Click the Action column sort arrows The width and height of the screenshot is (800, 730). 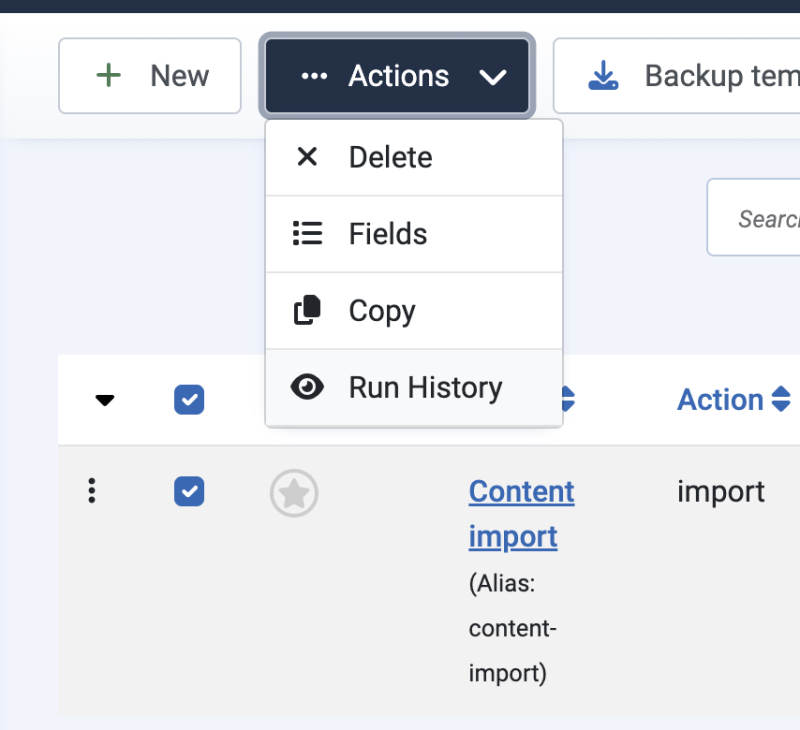(781, 399)
